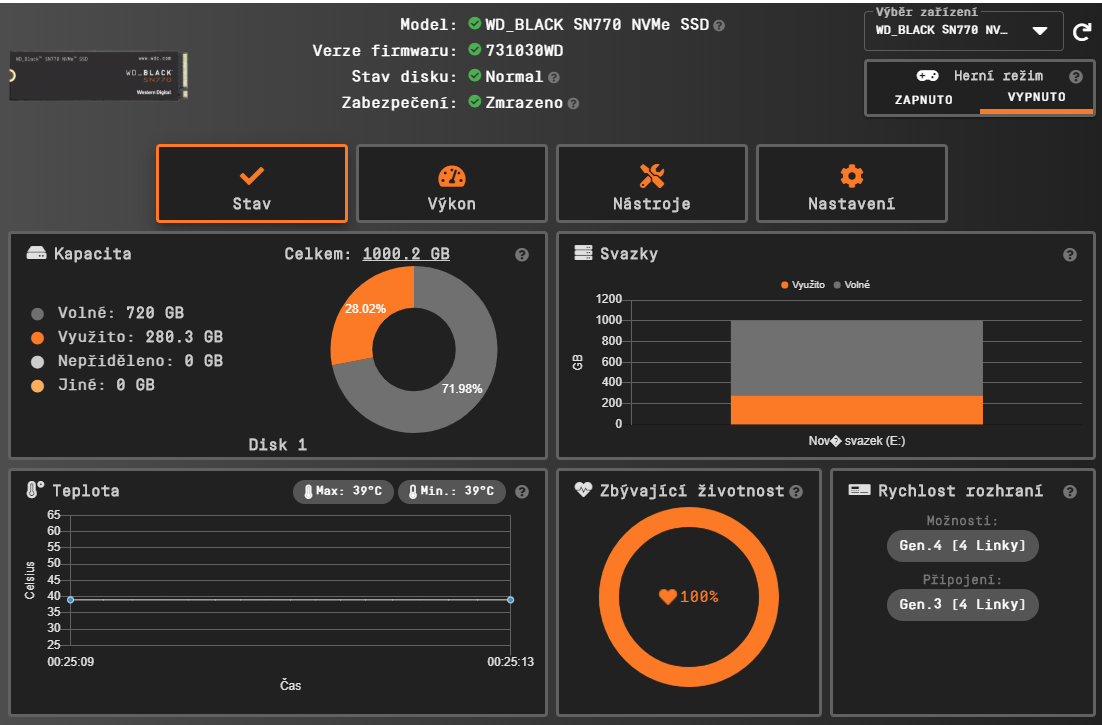Image resolution: width=1102 pixels, height=725 pixels.
Task: Open the Nástroje tools tab
Action: pyautogui.click(x=652, y=183)
